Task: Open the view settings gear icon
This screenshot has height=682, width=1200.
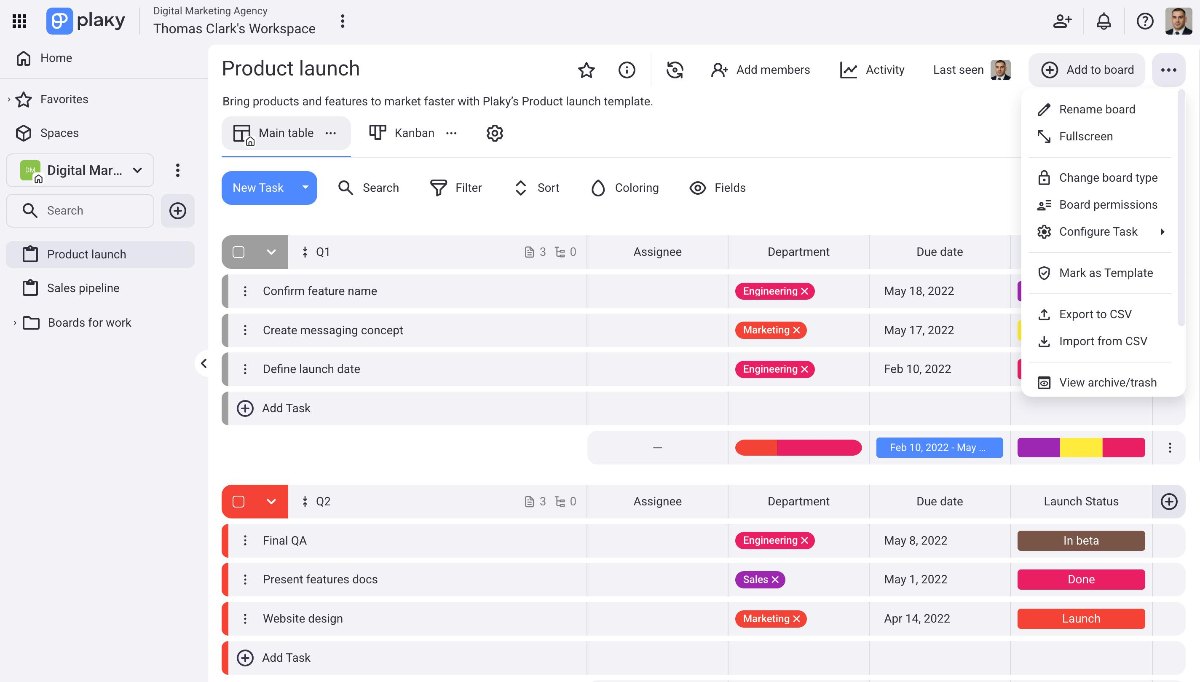Action: (494, 133)
